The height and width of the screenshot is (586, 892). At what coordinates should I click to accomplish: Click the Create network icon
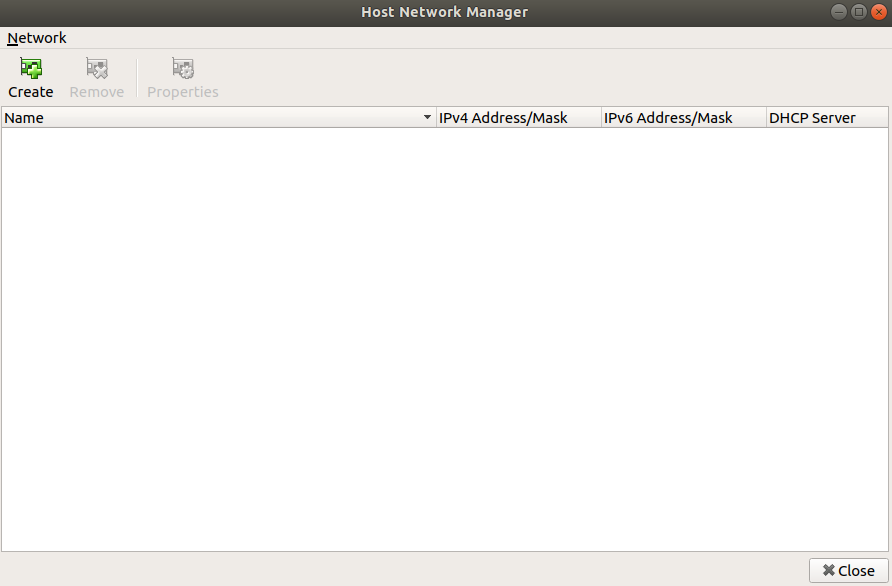click(31, 68)
